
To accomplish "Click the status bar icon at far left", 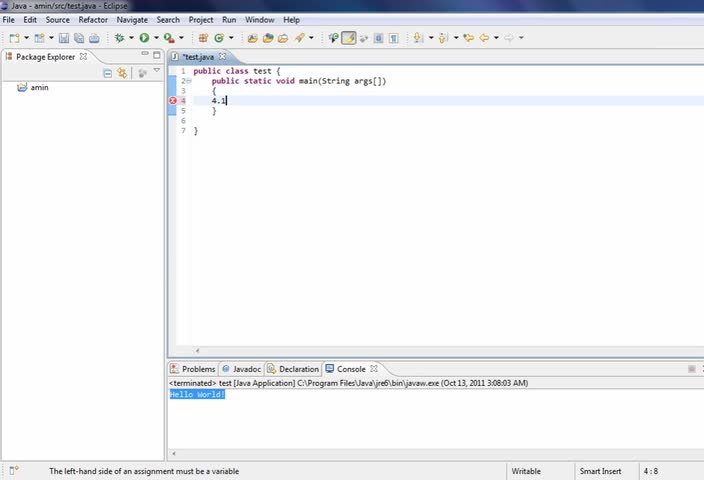I will (x=14, y=471).
